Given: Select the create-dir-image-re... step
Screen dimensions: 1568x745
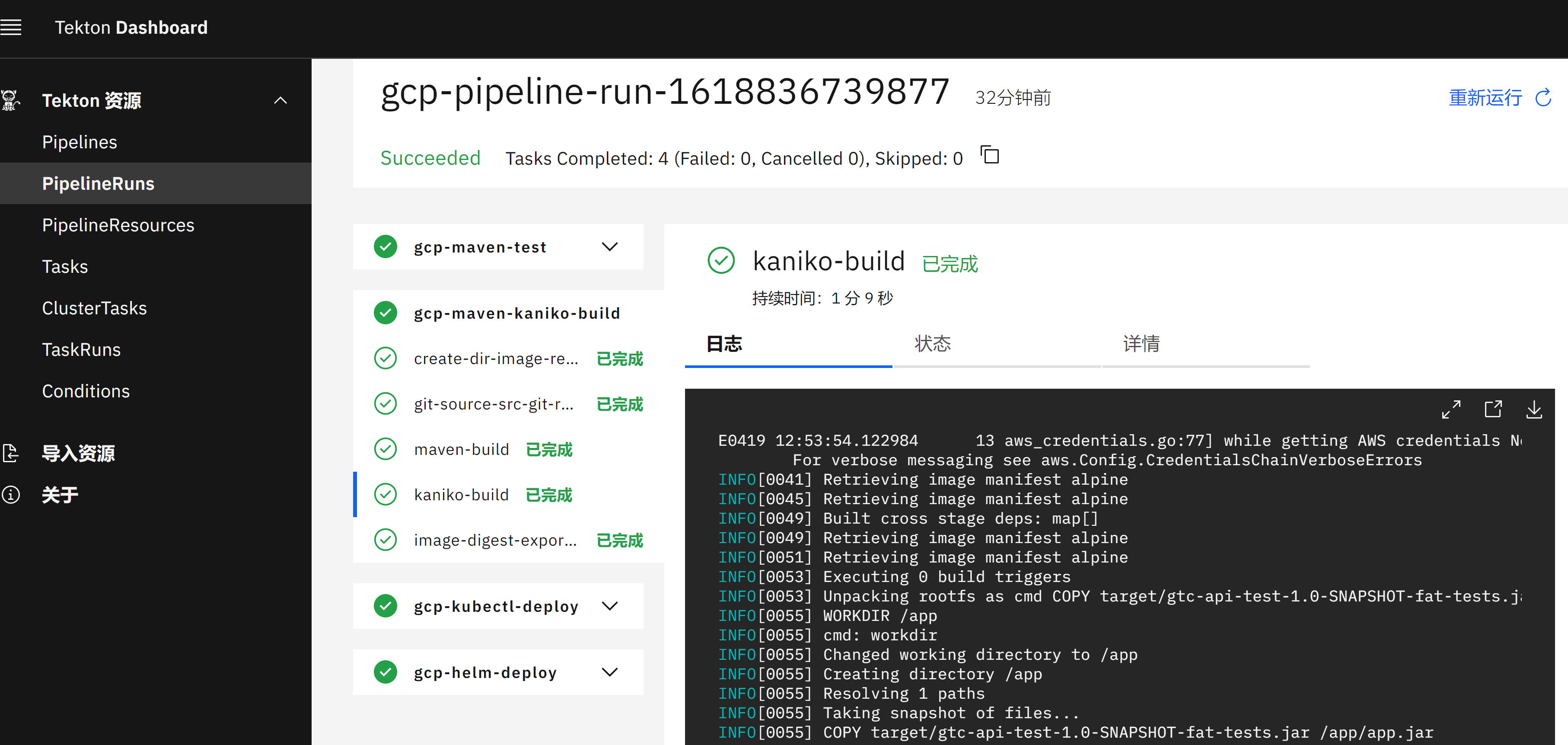Looking at the screenshot, I should pyautogui.click(x=495, y=359).
